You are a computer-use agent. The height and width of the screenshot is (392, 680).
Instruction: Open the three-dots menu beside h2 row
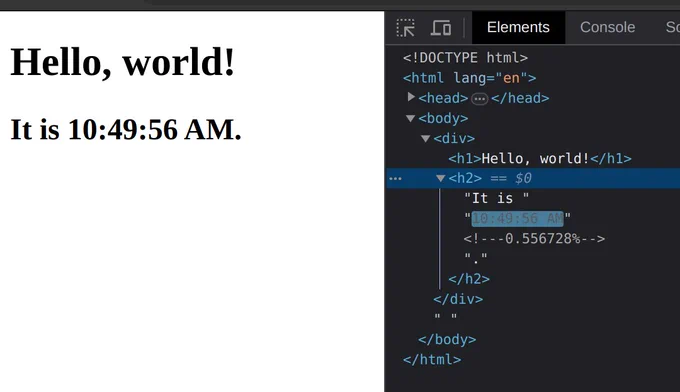tap(396, 179)
